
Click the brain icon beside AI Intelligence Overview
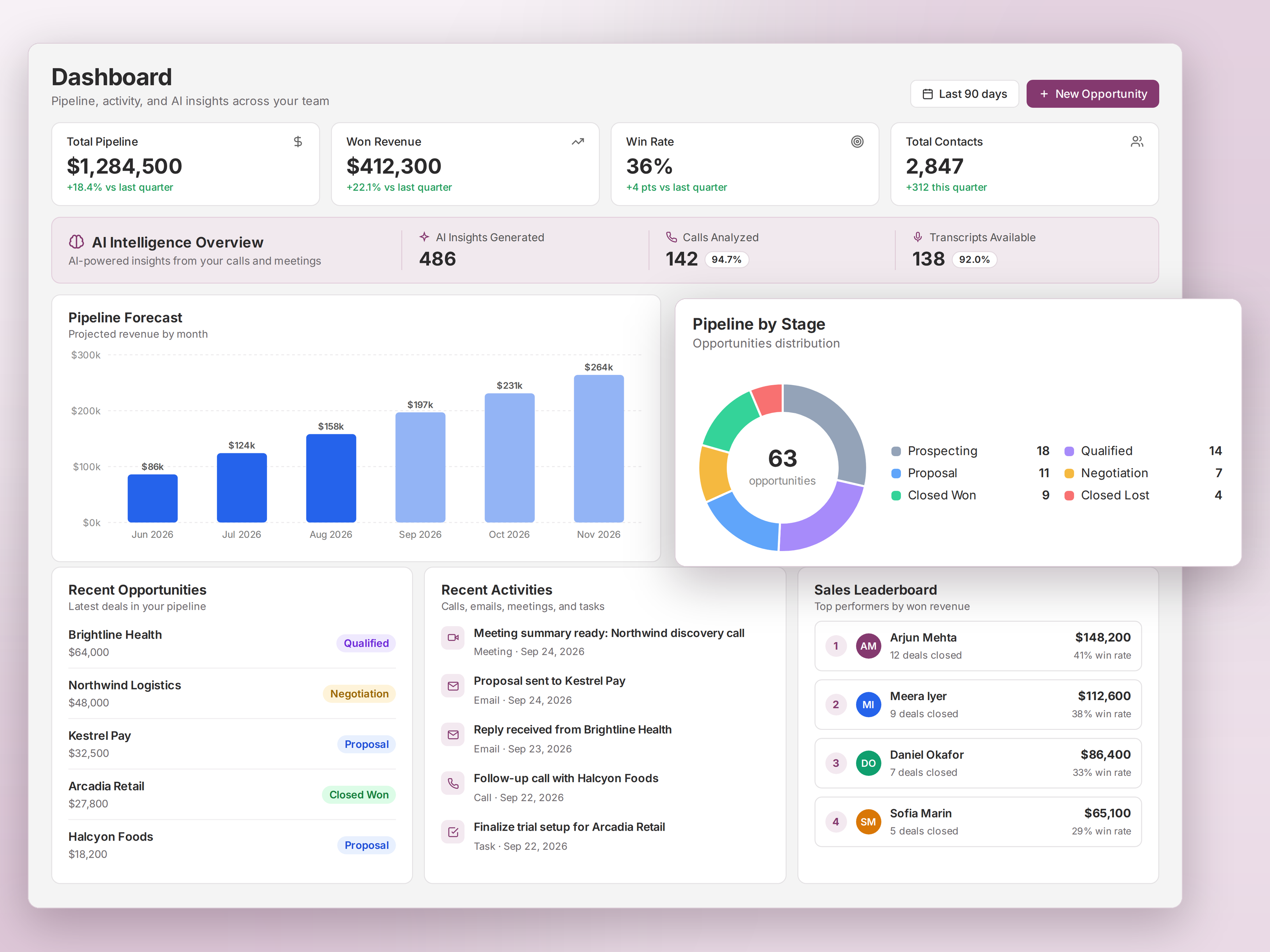[x=76, y=242]
